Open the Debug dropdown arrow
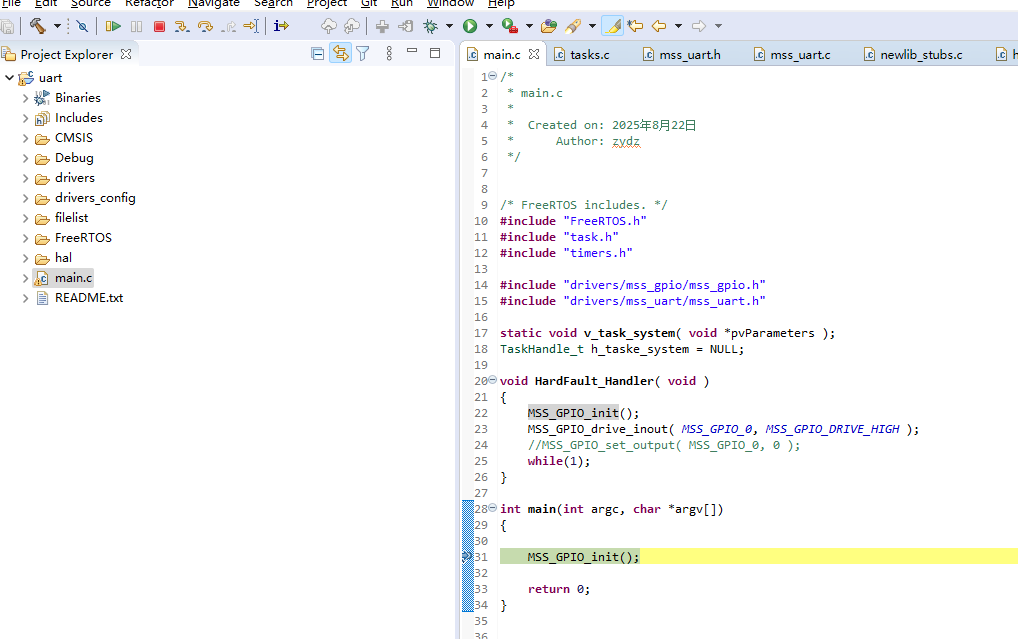 pyautogui.click(x=449, y=26)
